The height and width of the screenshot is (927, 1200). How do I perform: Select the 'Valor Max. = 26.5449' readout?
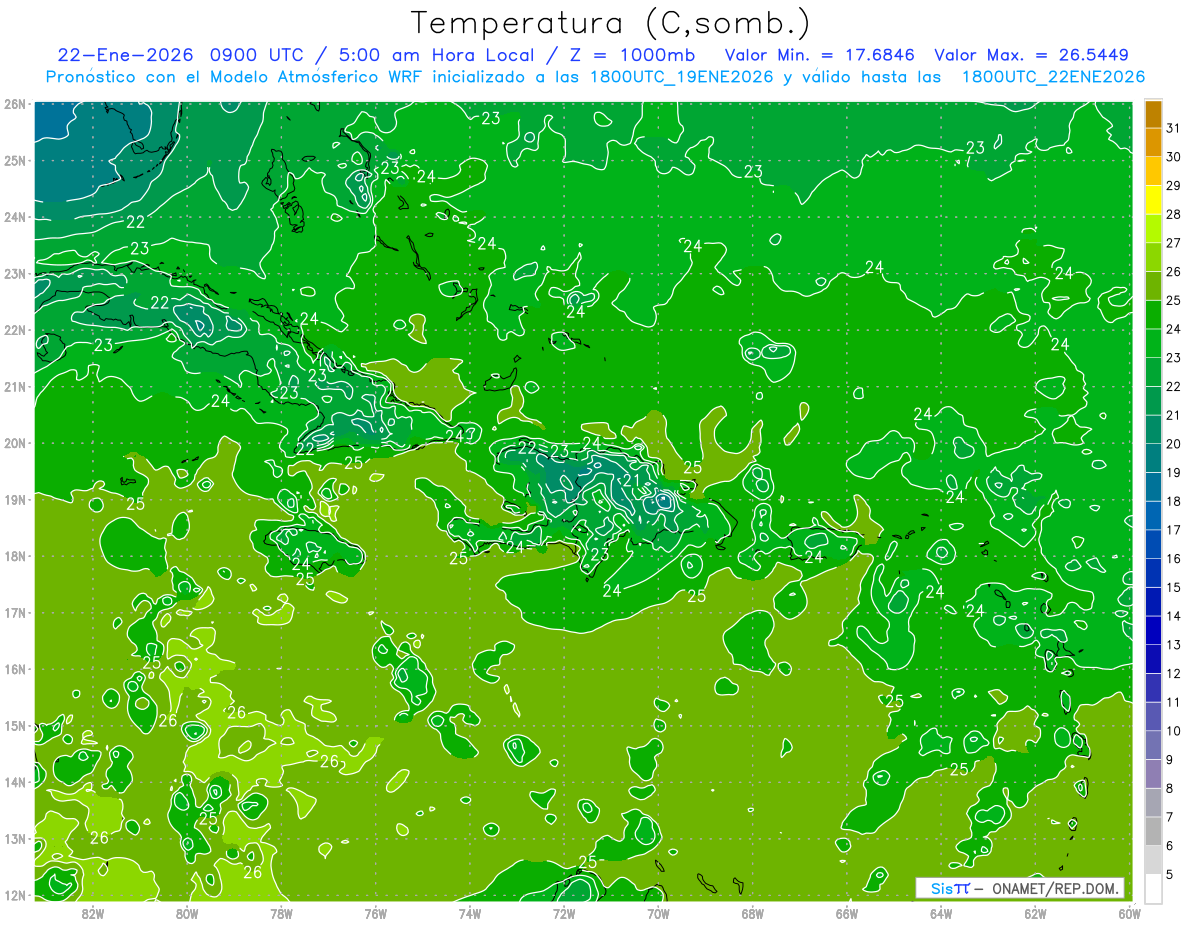click(1032, 55)
